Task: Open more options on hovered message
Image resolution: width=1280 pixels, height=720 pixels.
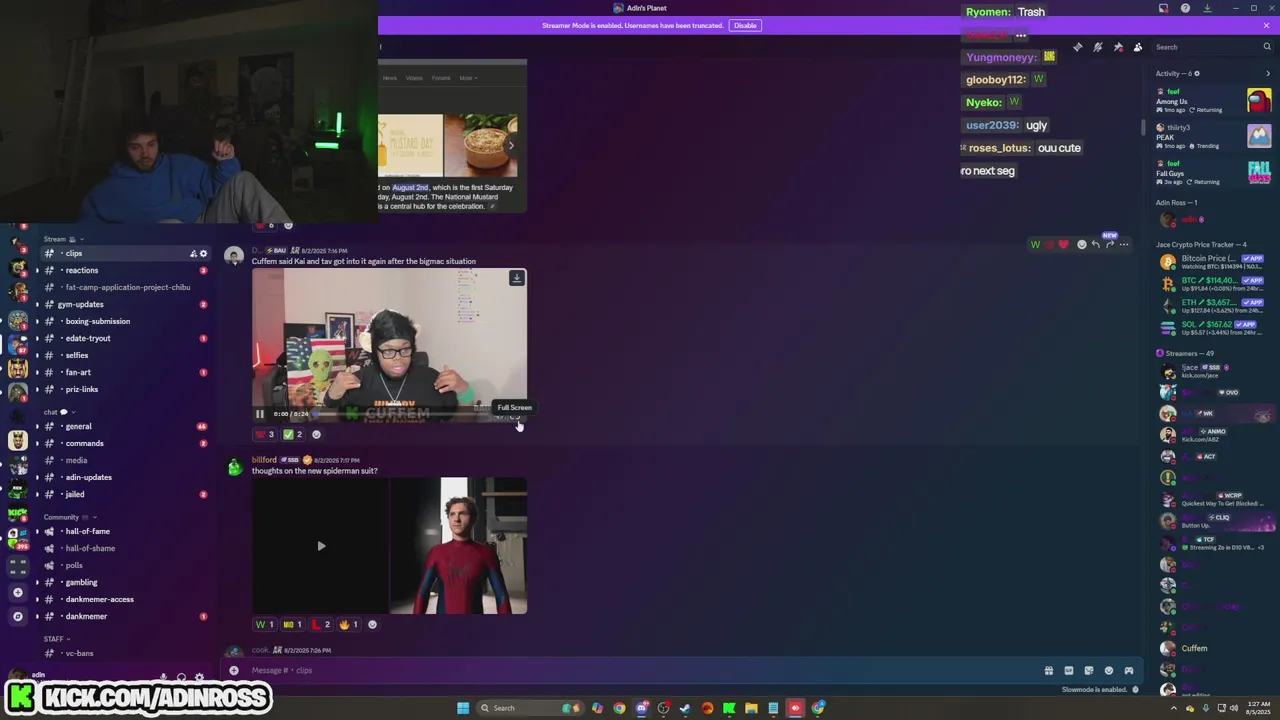Action: click(1124, 244)
